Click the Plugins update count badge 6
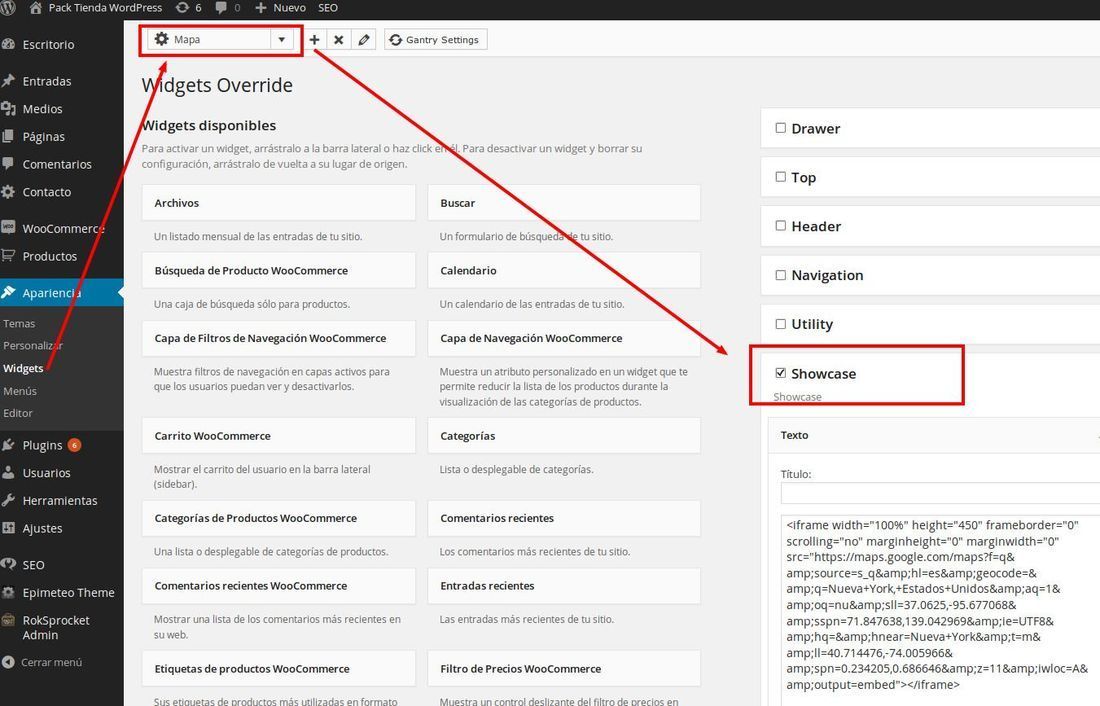 pyautogui.click(x=74, y=445)
